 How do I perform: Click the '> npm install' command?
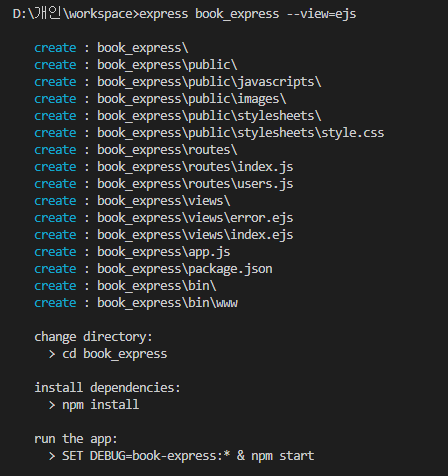[x=94, y=405]
